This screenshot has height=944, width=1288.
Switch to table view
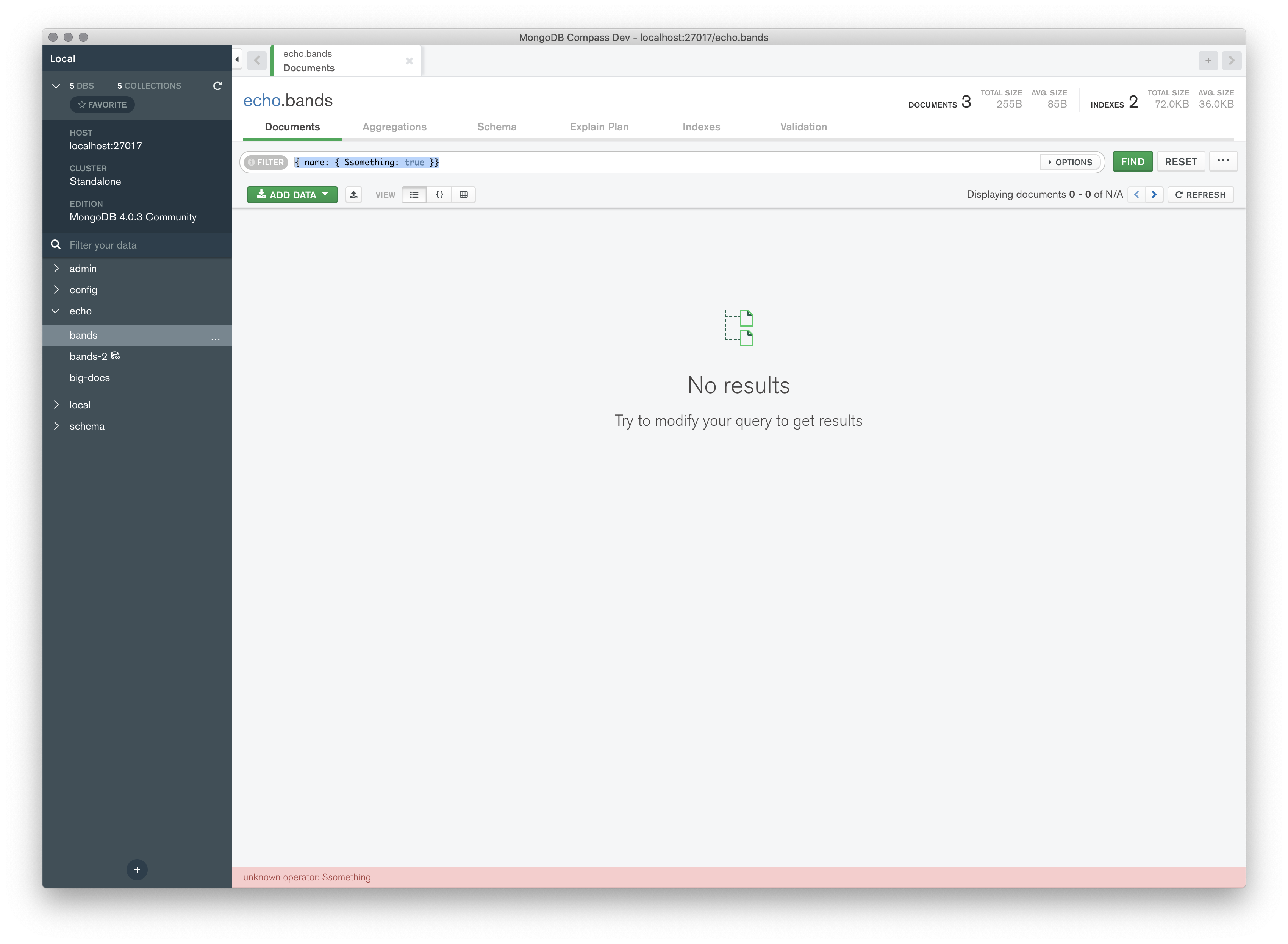point(463,195)
